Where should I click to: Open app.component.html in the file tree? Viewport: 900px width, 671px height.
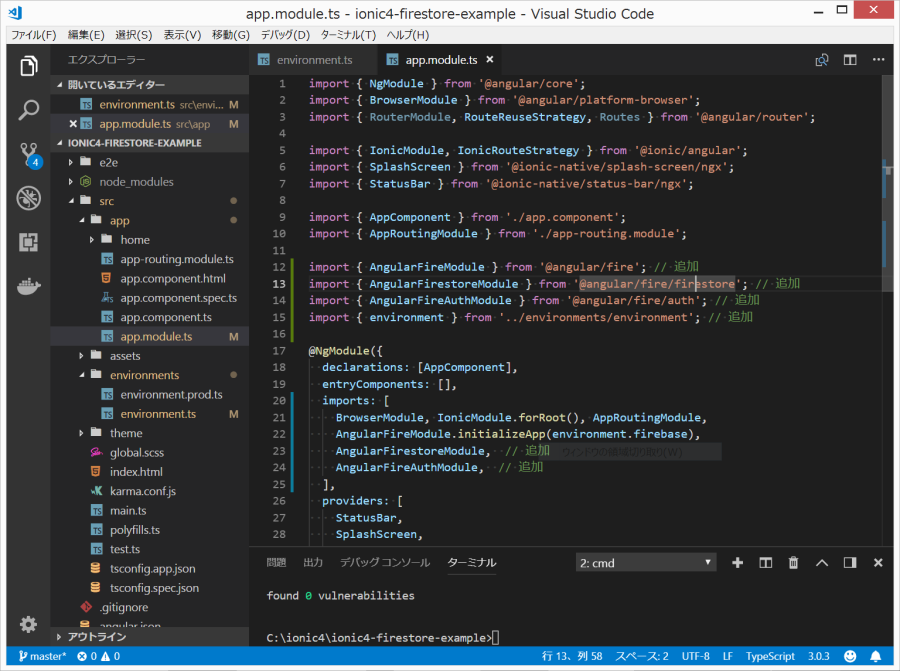tap(173, 278)
